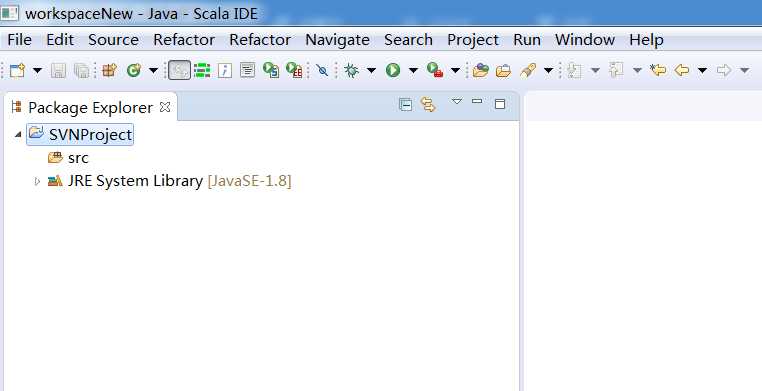Image resolution: width=762 pixels, height=391 pixels.
Task: Click Run External Tools red toolbox icon
Action: (x=435, y=70)
